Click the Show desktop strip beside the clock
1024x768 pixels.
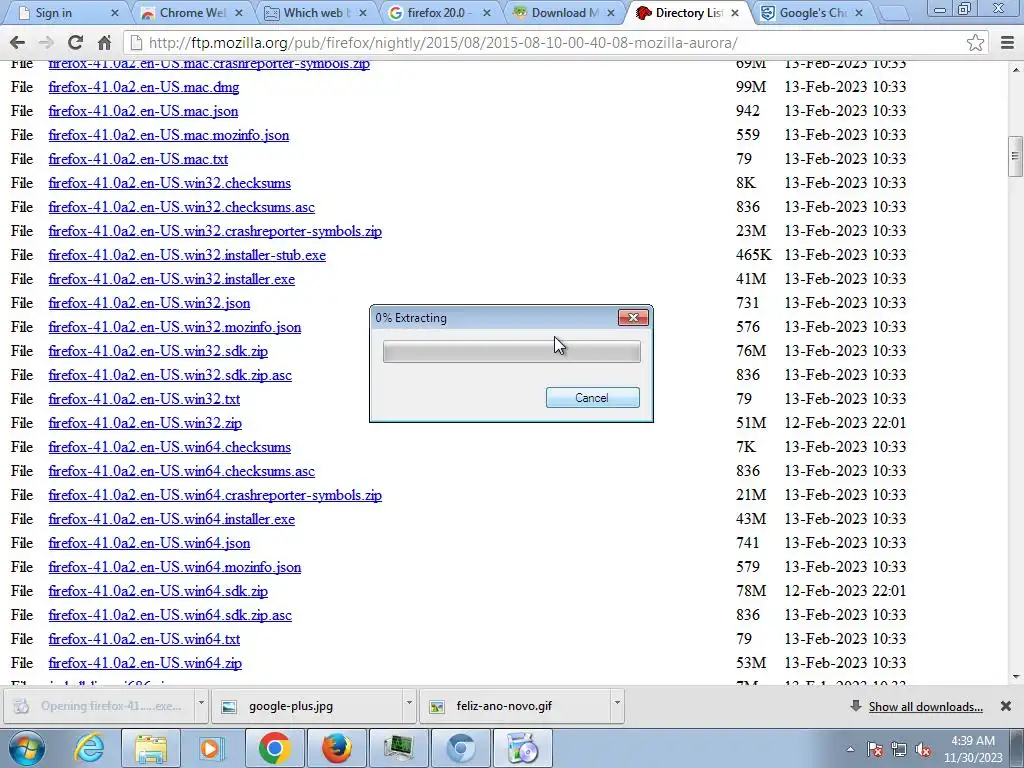(x=1019, y=749)
